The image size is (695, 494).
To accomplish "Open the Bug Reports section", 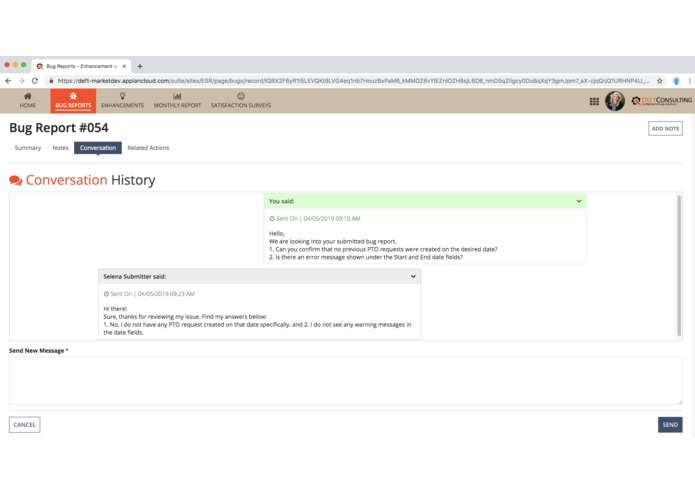I will tap(73, 101).
